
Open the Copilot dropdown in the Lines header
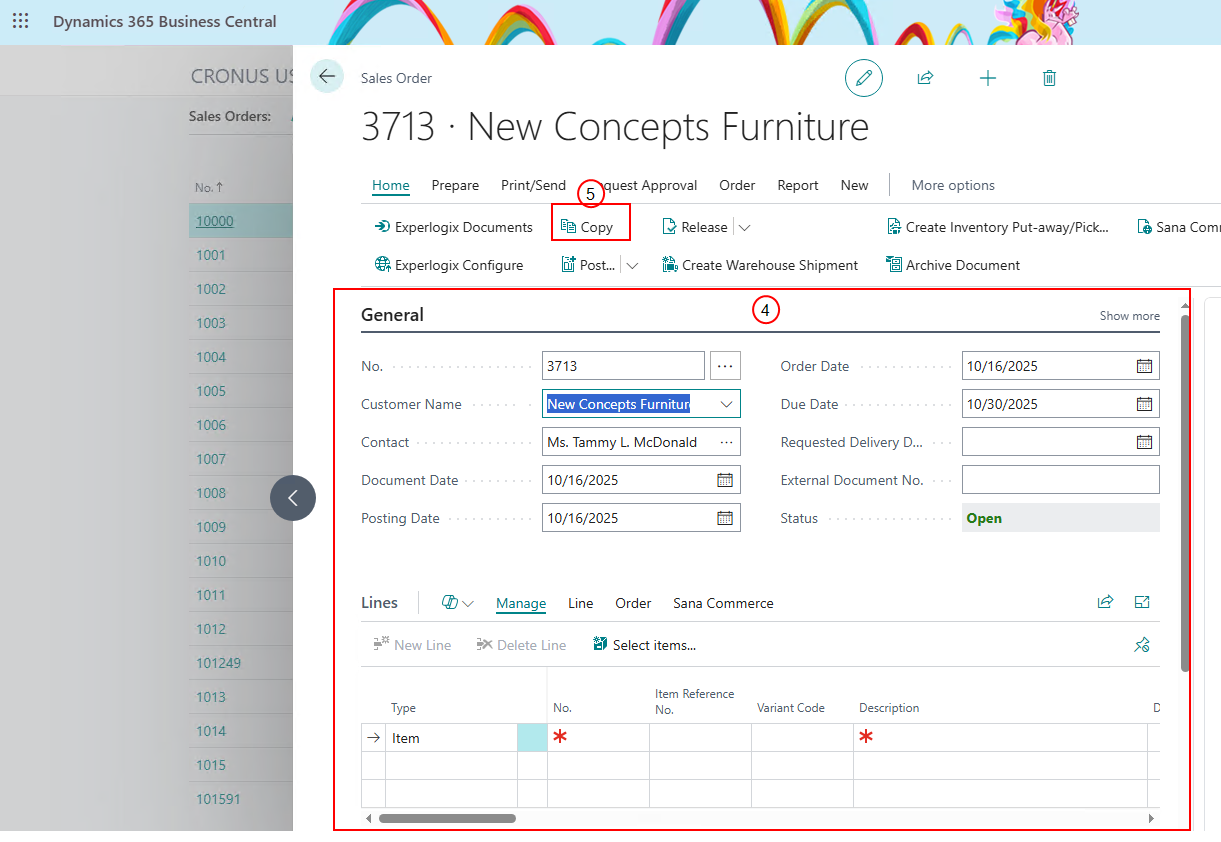(x=457, y=603)
